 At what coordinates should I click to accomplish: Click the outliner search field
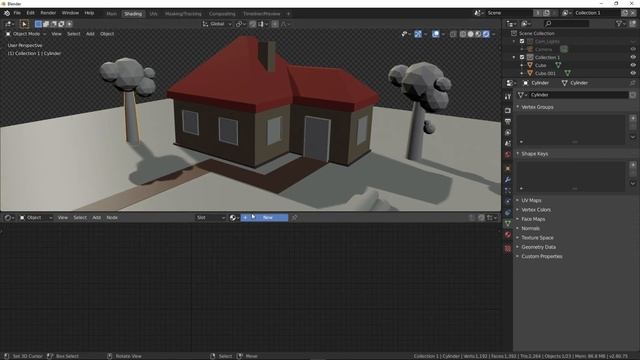[x=567, y=24]
